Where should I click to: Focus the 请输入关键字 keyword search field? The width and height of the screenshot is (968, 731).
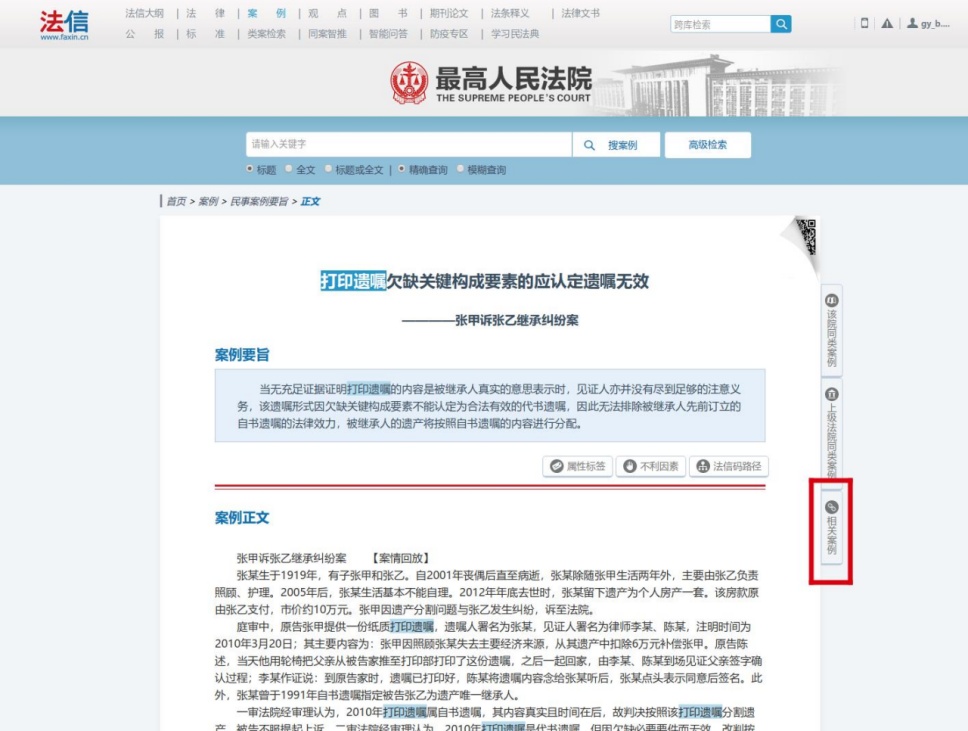(x=408, y=144)
